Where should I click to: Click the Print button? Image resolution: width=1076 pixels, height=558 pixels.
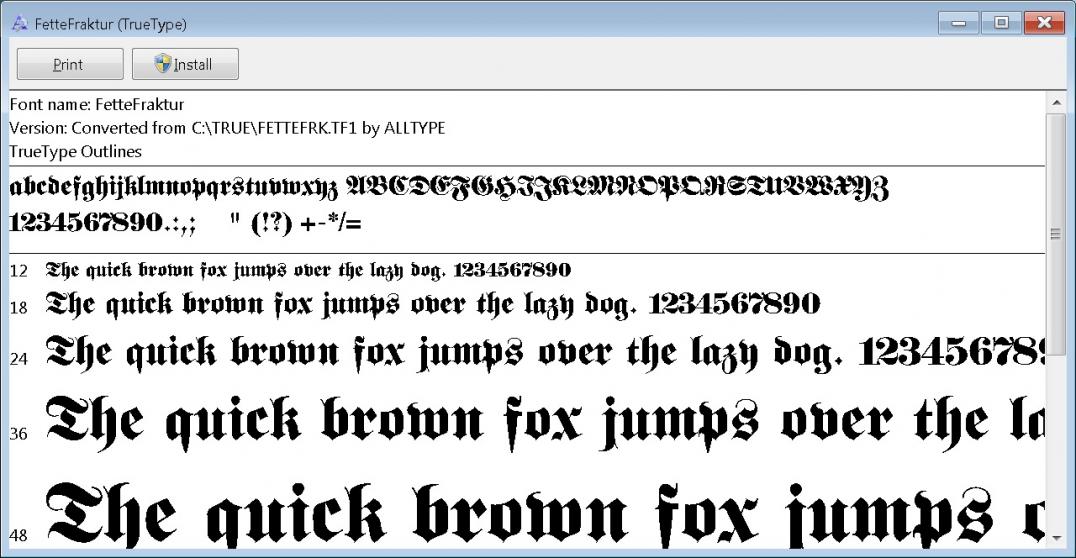(70, 64)
